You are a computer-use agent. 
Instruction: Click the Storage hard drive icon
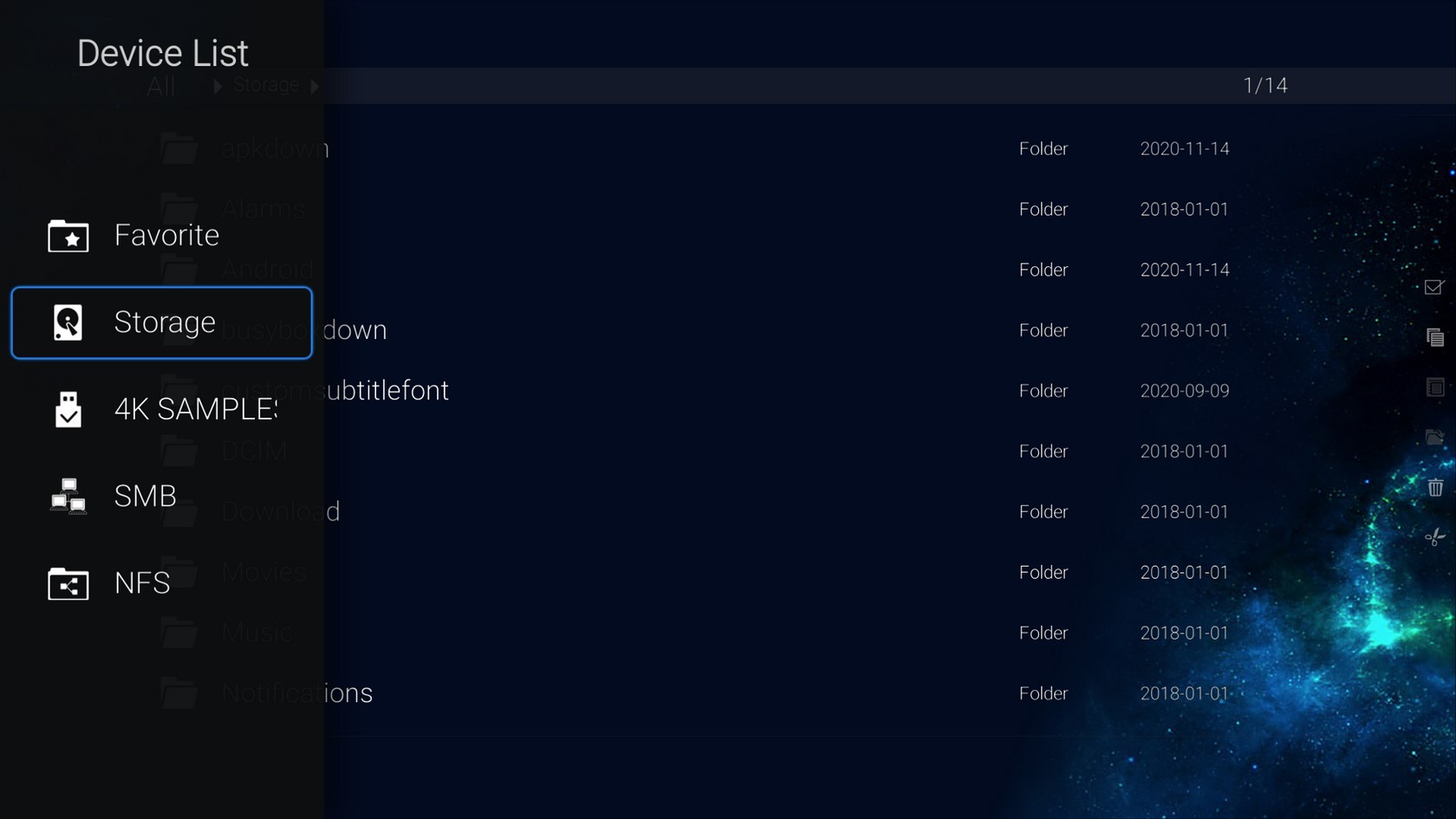[68, 322]
